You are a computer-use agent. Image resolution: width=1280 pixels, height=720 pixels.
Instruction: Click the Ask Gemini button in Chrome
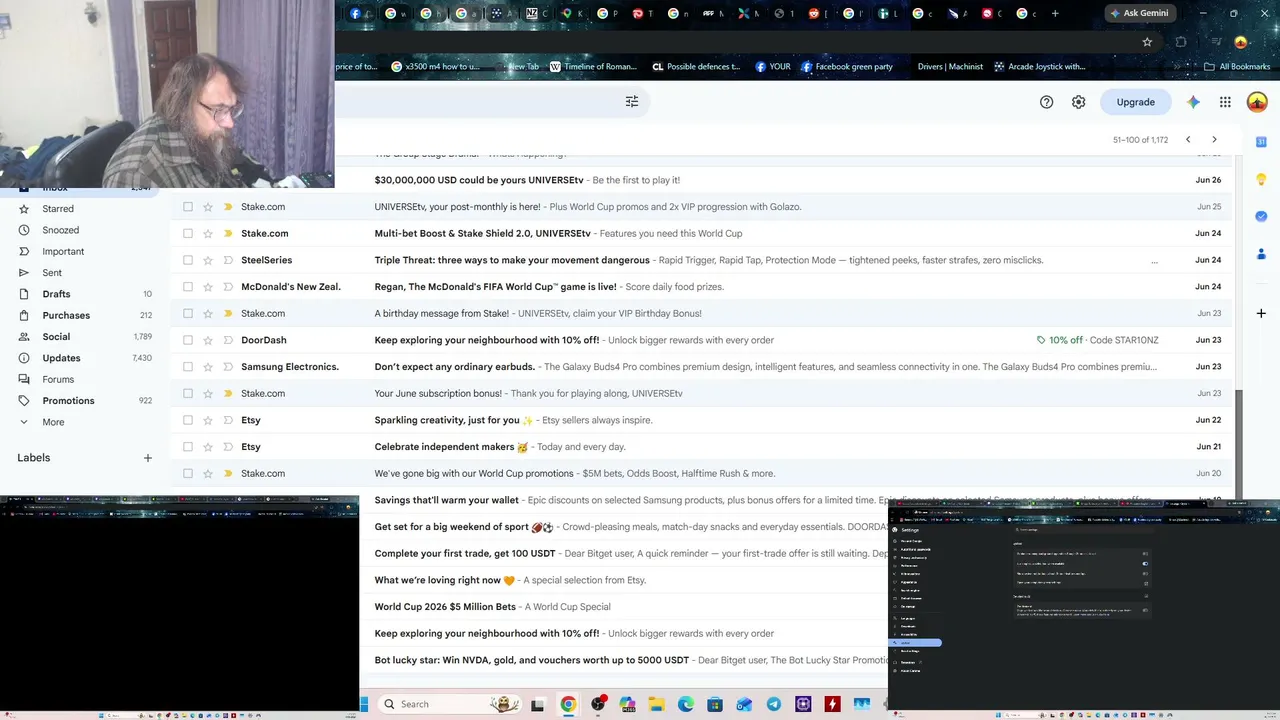coord(1138,14)
